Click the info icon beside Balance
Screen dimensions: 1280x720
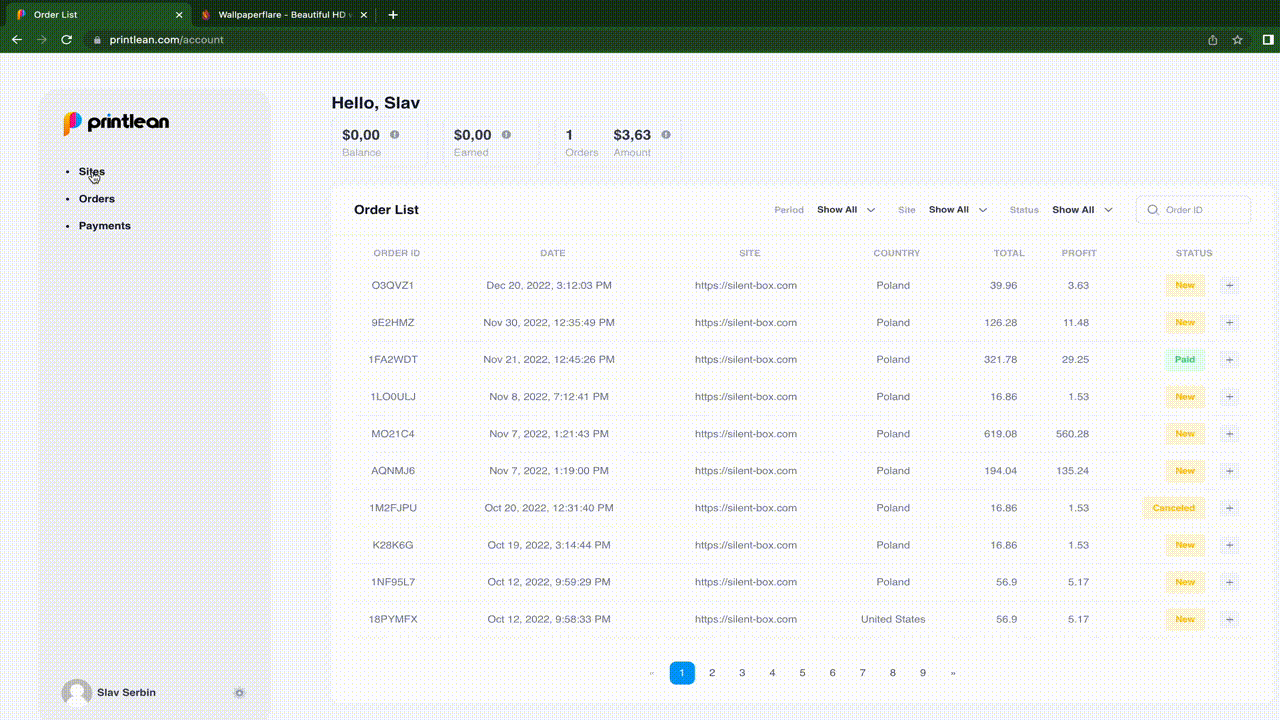click(x=394, y=135)
